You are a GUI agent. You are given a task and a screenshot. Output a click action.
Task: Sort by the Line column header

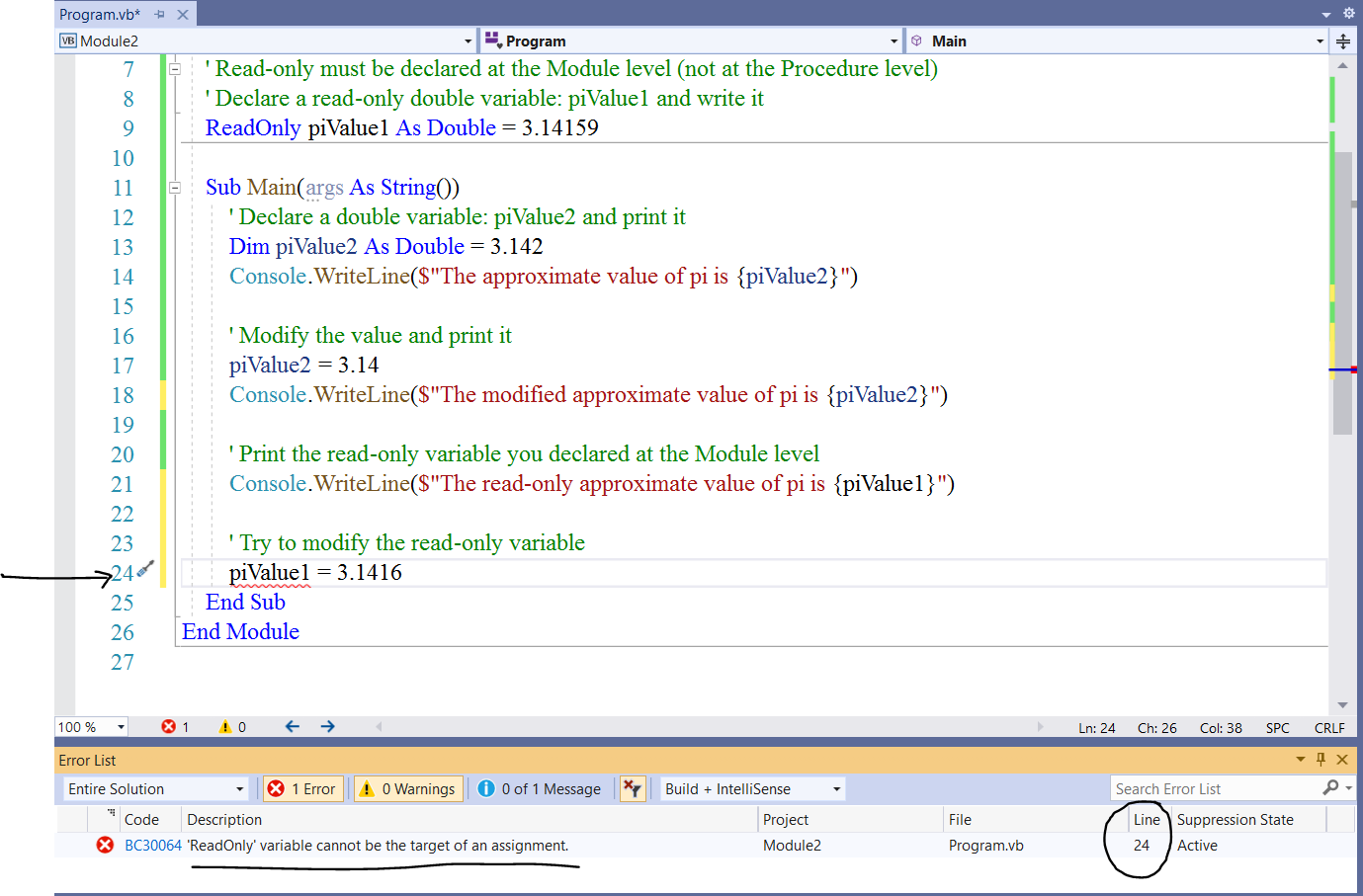tap(1150, 819)
